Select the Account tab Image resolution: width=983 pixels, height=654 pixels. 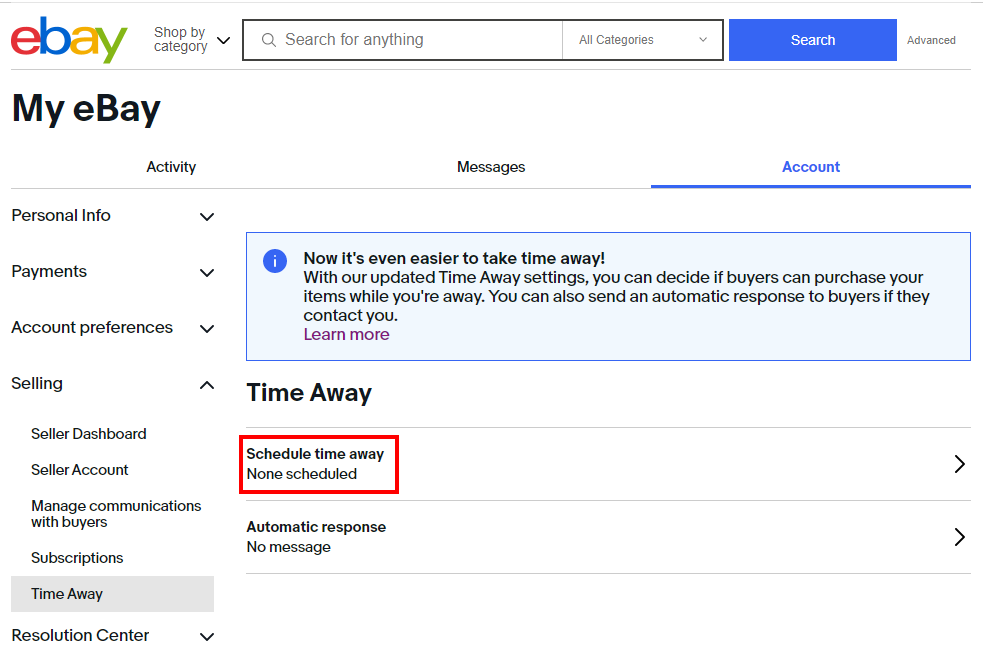pos(811,167)
